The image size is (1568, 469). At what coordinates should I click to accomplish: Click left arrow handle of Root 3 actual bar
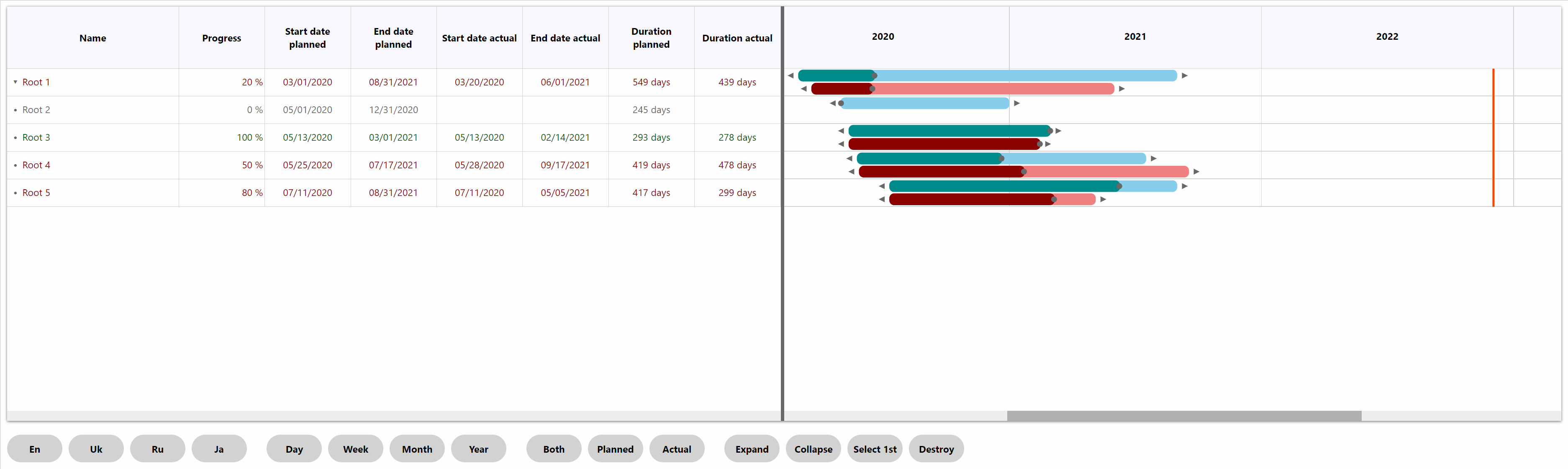841,144
